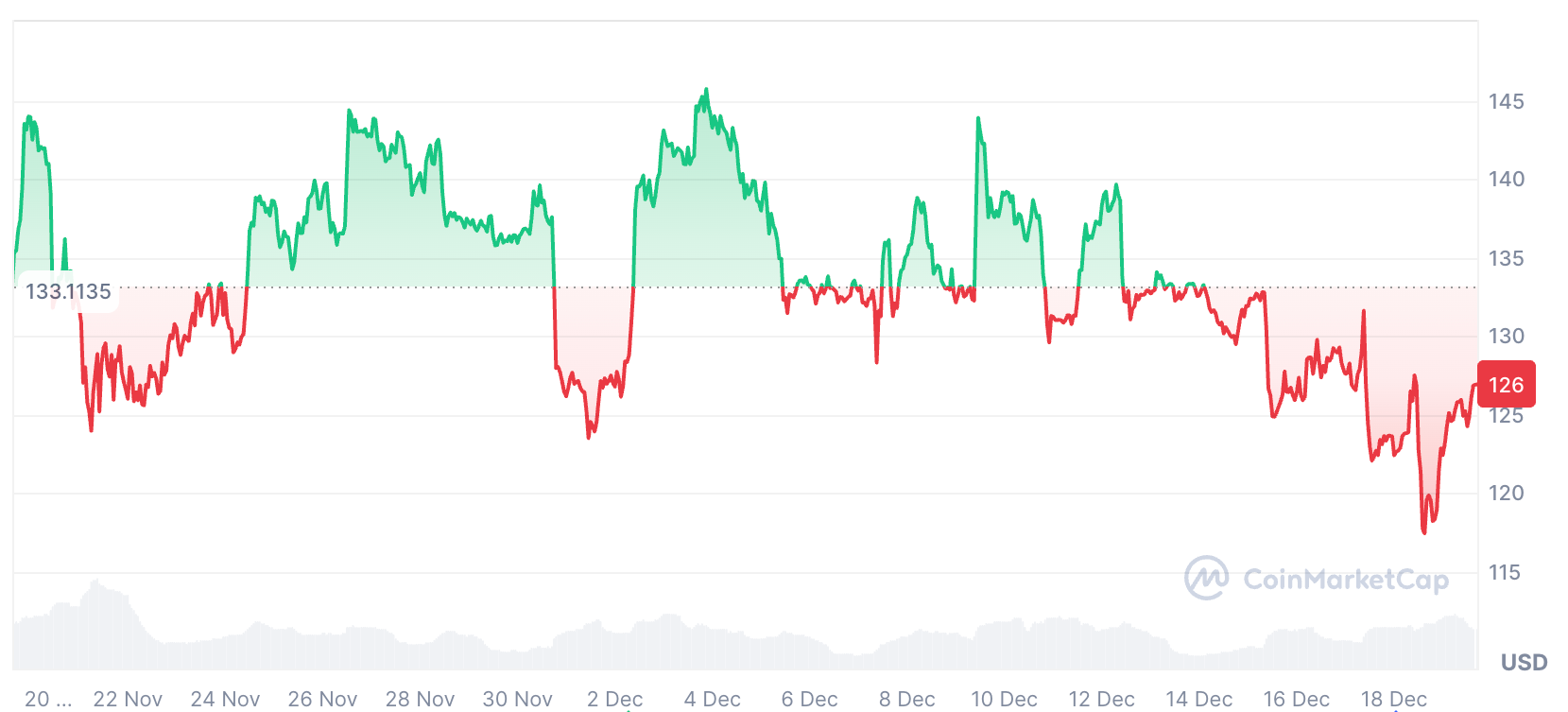
Task: Click the CoinMarketCap logo icon watermark
Action: pyautogui.click(x=1206, y=578)
